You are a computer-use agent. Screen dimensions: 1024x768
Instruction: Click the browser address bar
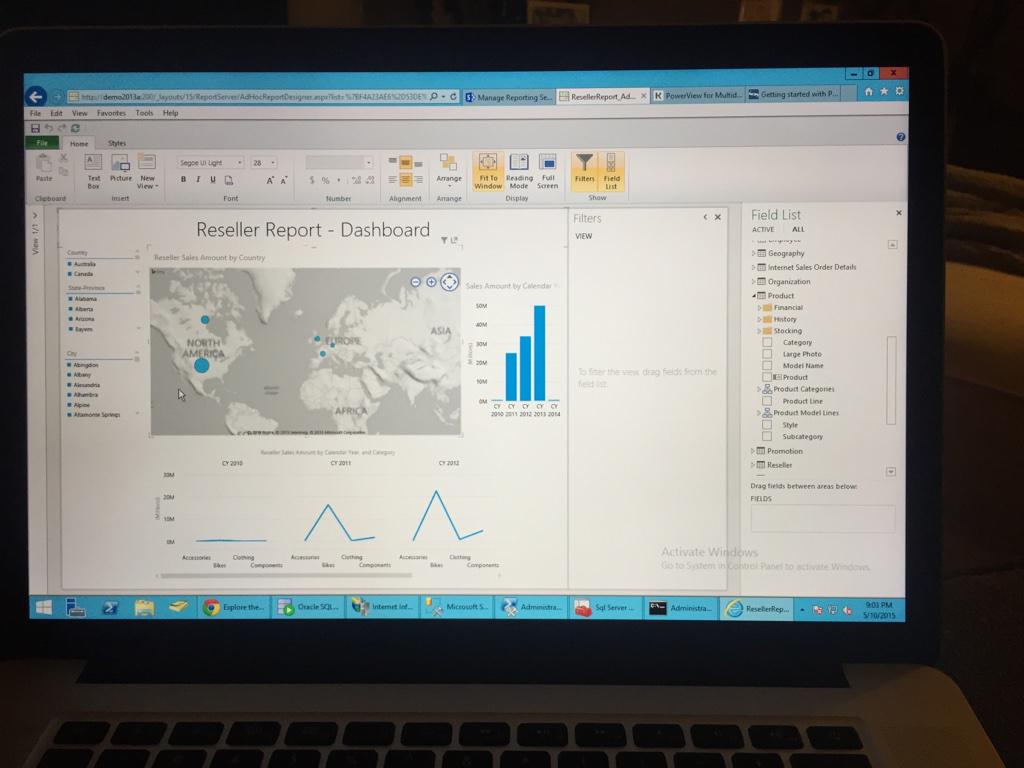[x=253, y=97]
